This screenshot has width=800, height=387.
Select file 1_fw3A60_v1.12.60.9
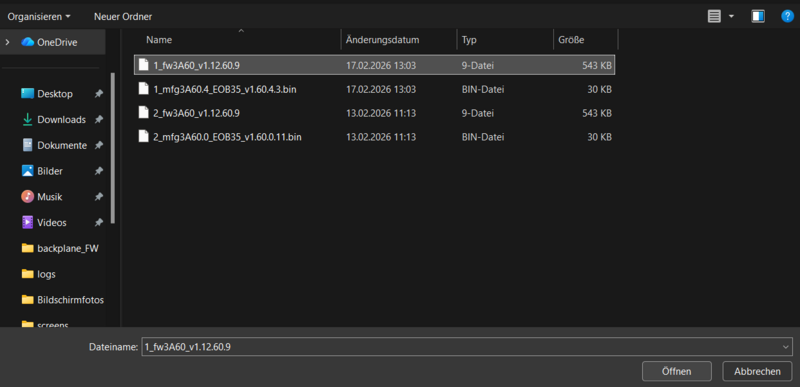click(x=374, y=65)
